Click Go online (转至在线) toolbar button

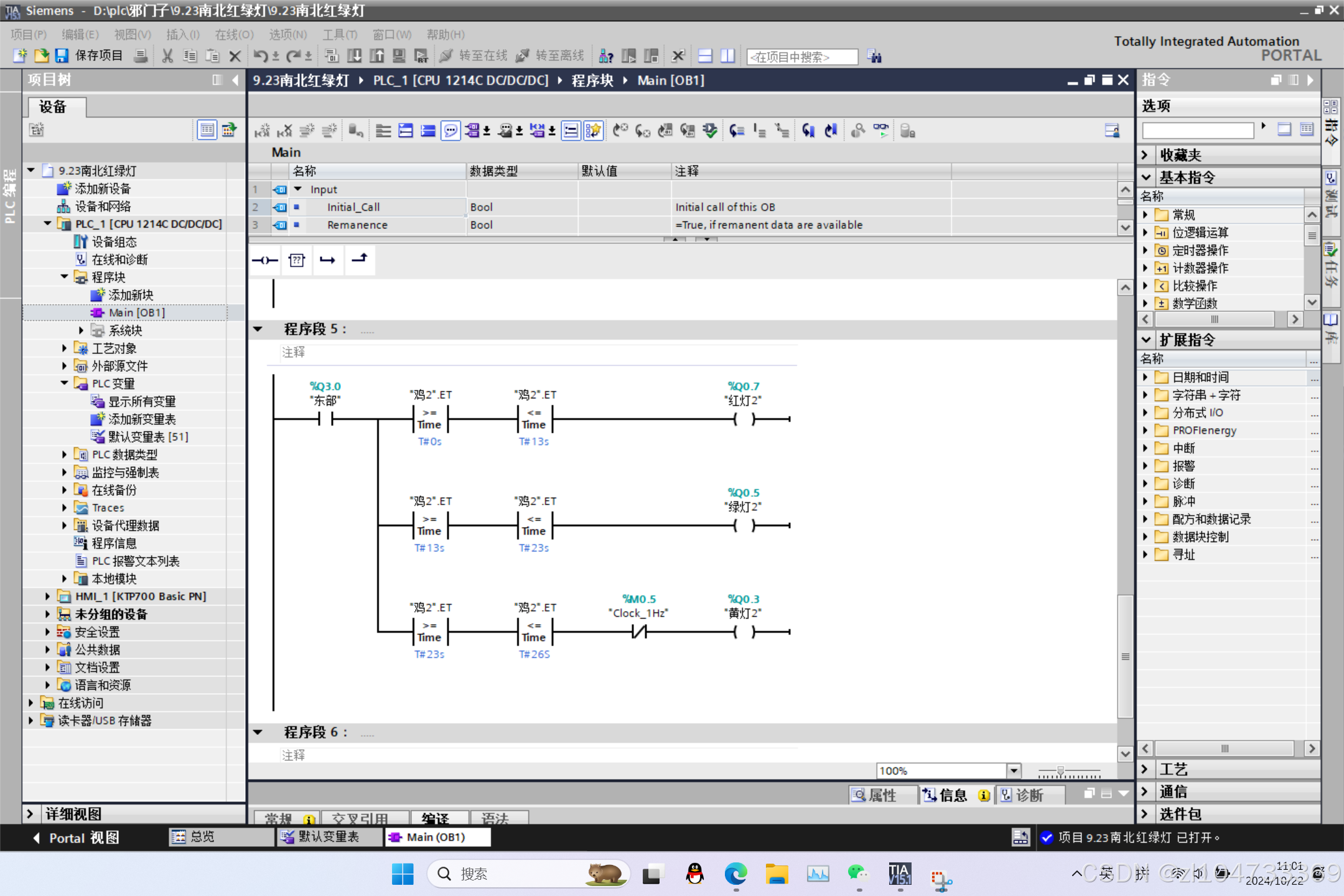point(474,56)
